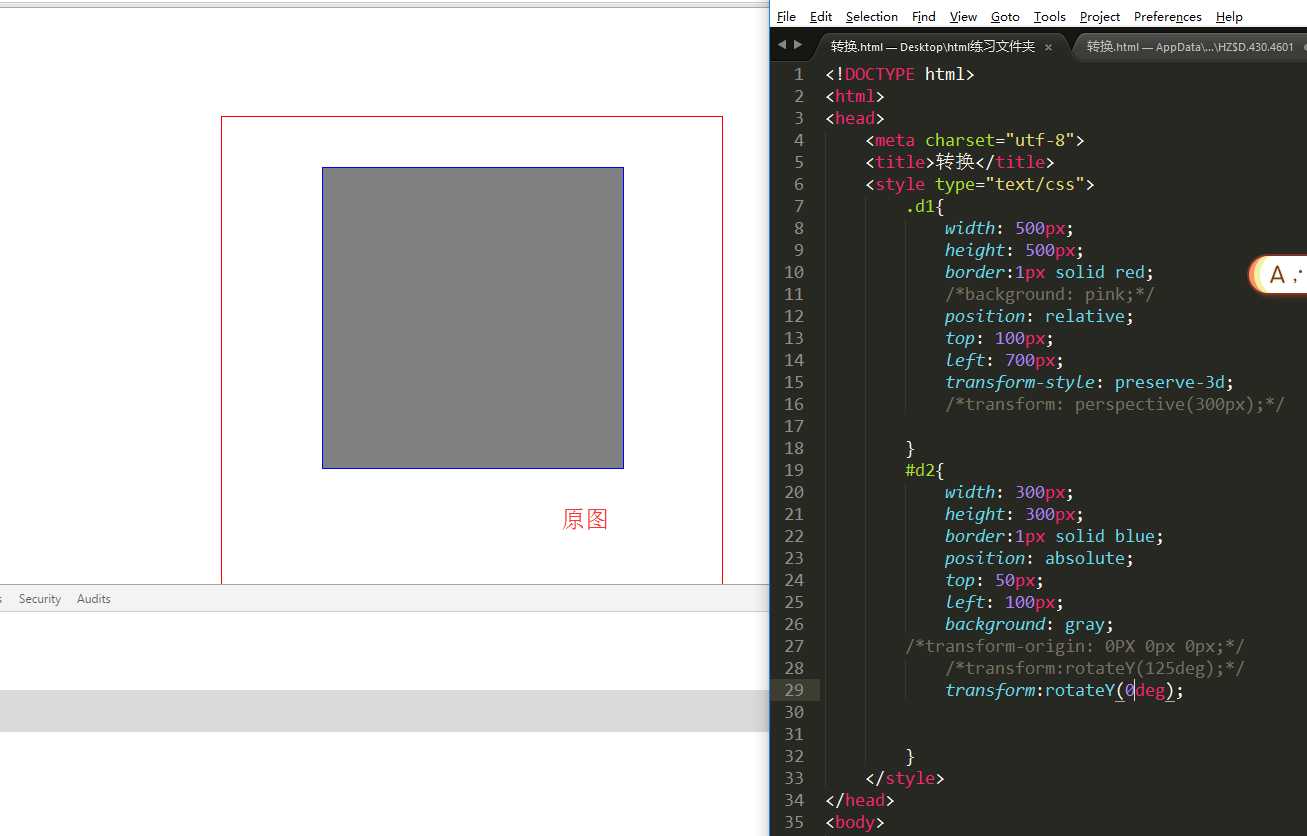Place the cursor in the '<!DOCTYPE html>' line
This screenshot has width=1307, height=836.
900,74
